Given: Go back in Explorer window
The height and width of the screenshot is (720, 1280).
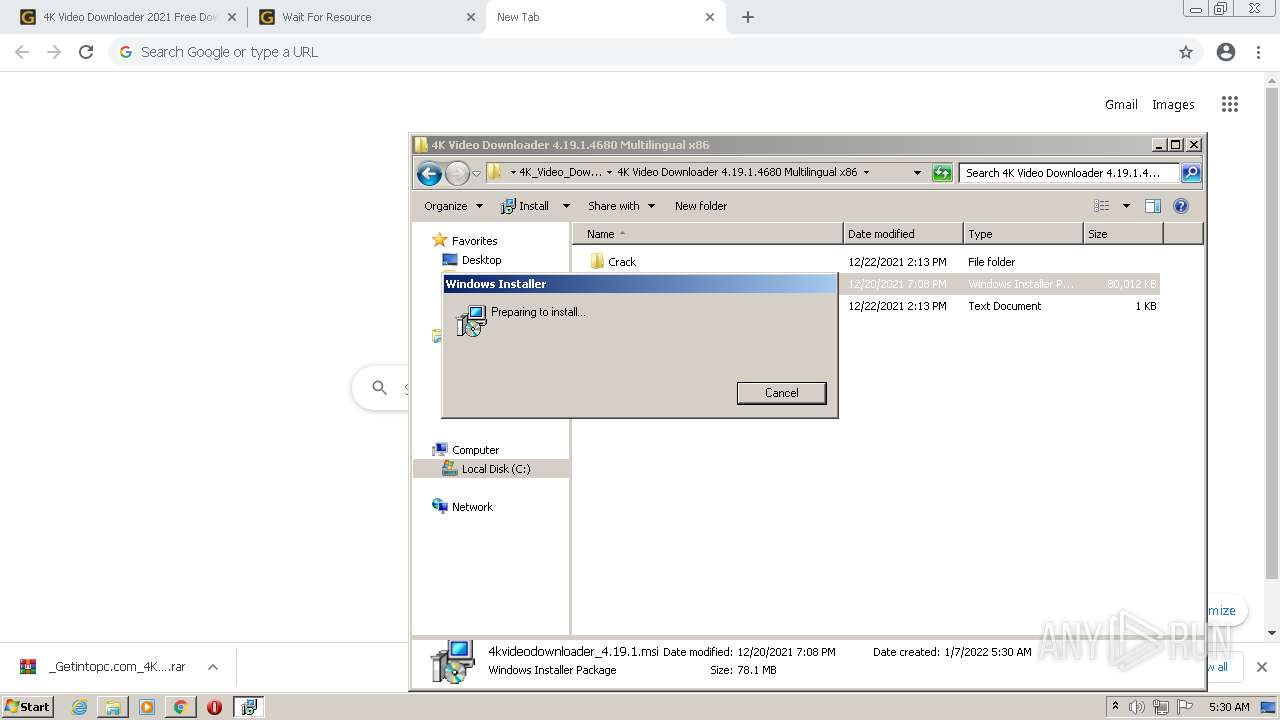Looking at the screenshot, I should coord(429,173).
